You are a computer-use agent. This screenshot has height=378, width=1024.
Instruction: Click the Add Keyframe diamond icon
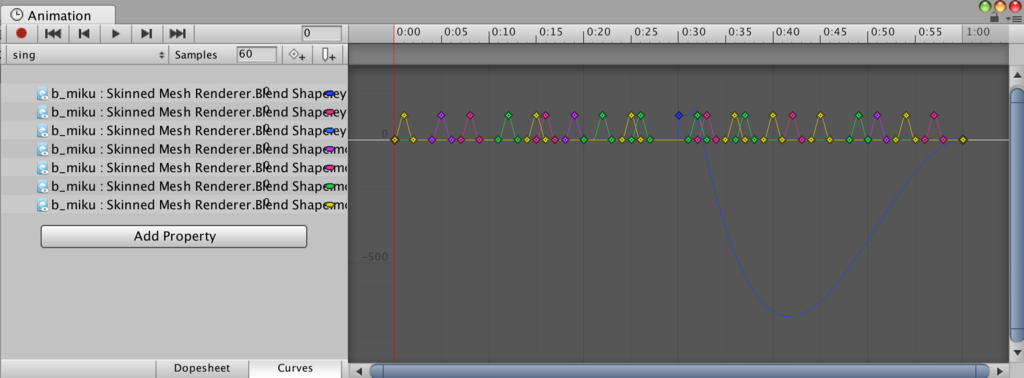tap(297, 55)
